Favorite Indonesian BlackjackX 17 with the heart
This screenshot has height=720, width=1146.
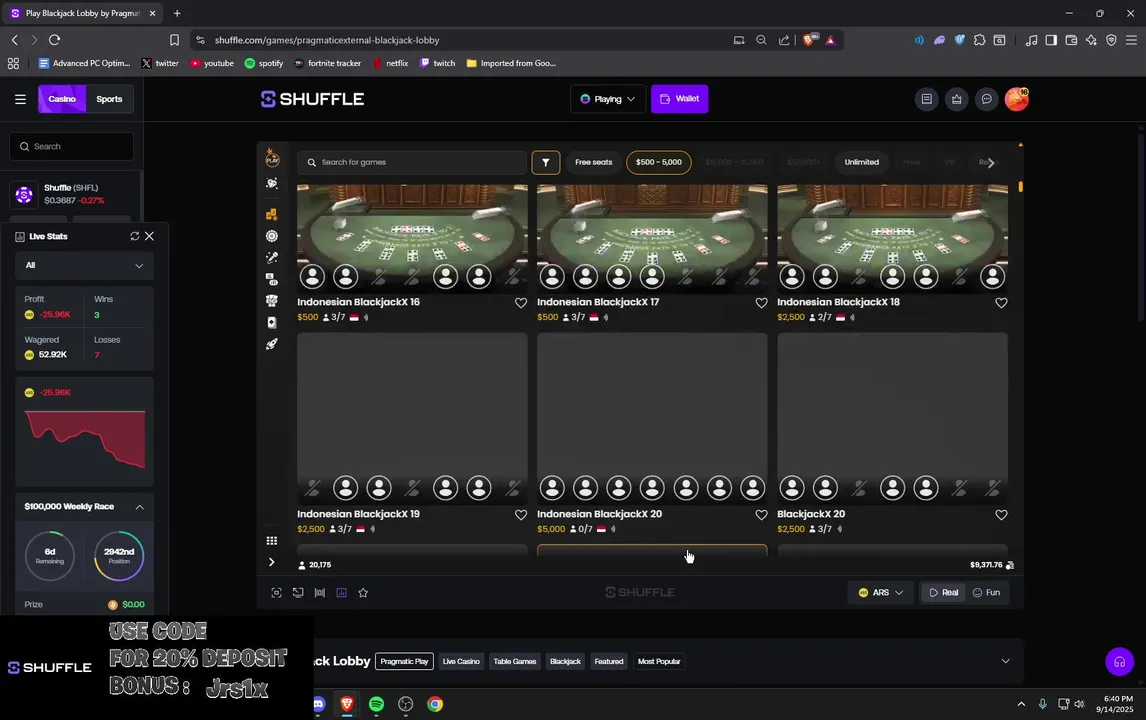(761, 303)
